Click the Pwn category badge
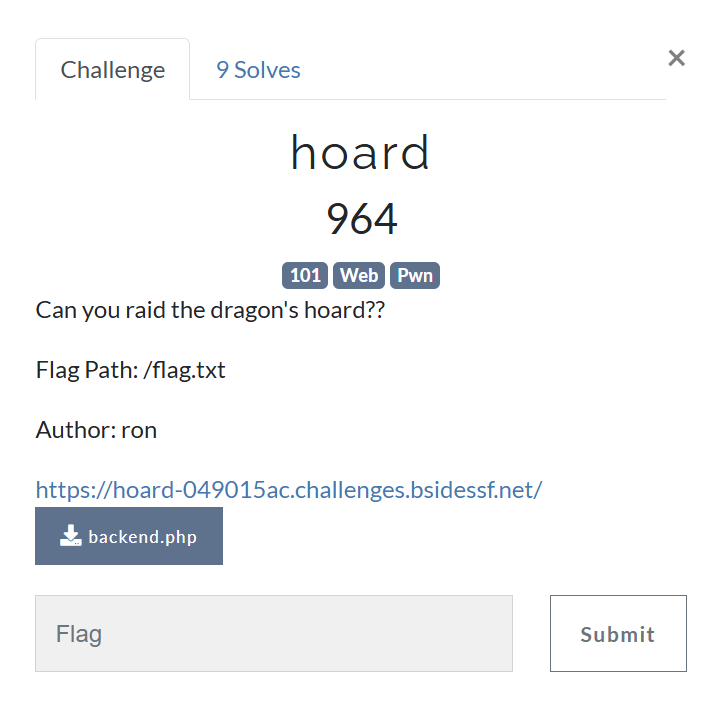The height and width of the screenshot is (727, 720). coord(415,275)
